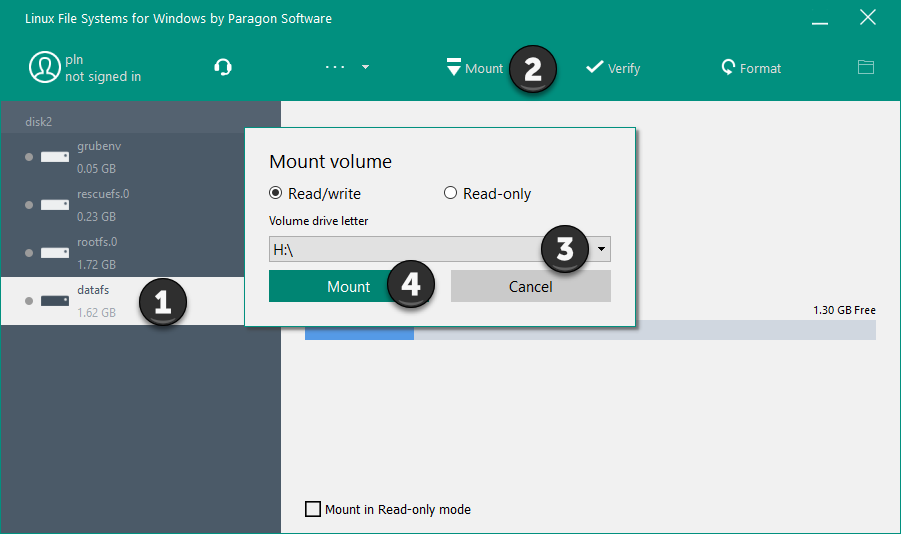This screenshot has height=534, width=901.
Task: Click the Verify checkmark icon
Action: point(594,67)
